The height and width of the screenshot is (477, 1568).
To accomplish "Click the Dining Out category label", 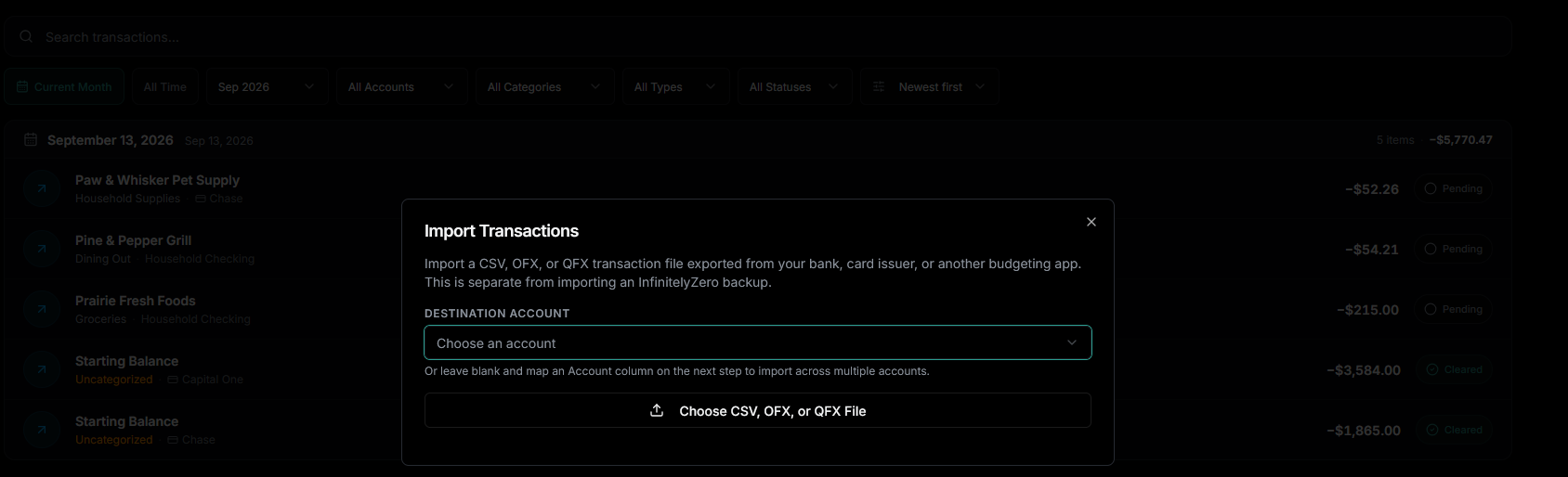I will point(103,259).
